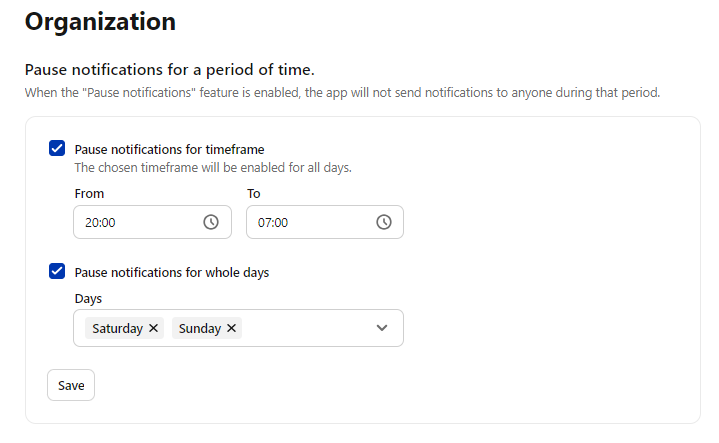The height and width of the screenshot is (443, 719).
Task: Focus the From time field showing 20:00
Action: 152,222
